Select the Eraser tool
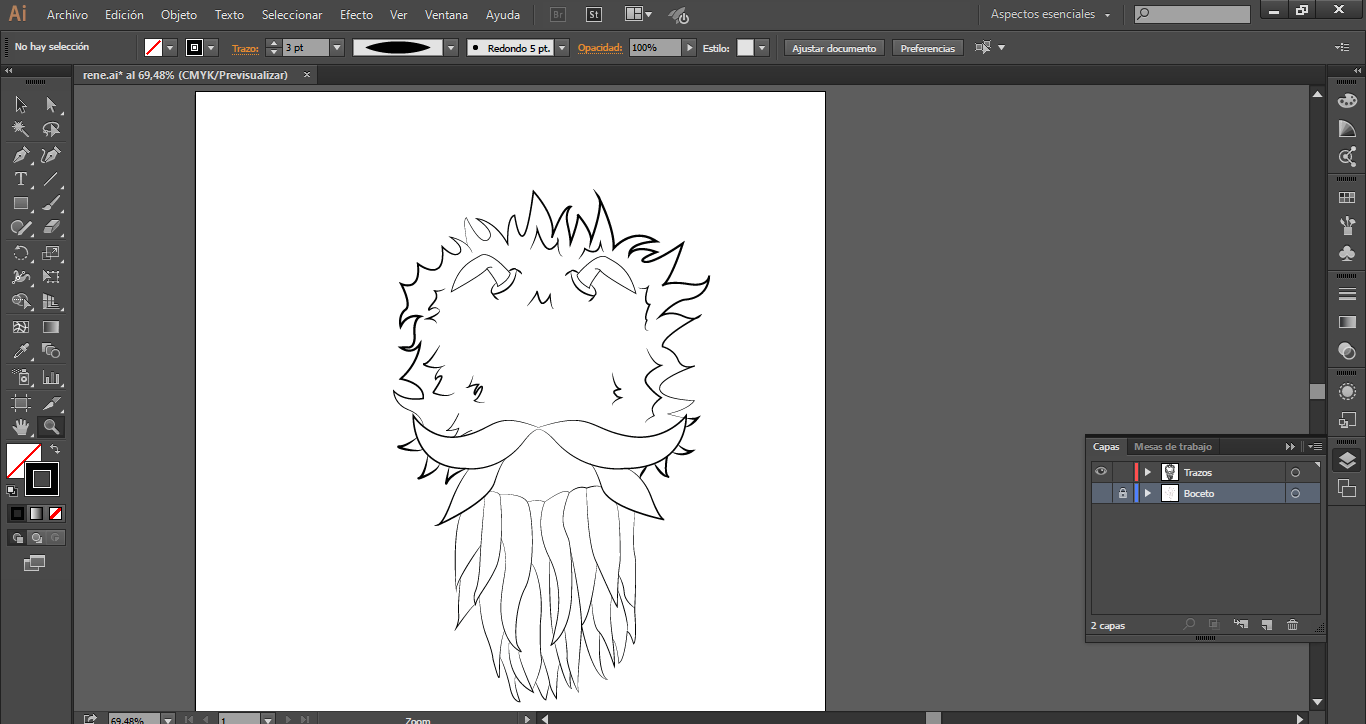This screenshot has width=1366, height=724. pyautogui.click(x=51, y=228)
